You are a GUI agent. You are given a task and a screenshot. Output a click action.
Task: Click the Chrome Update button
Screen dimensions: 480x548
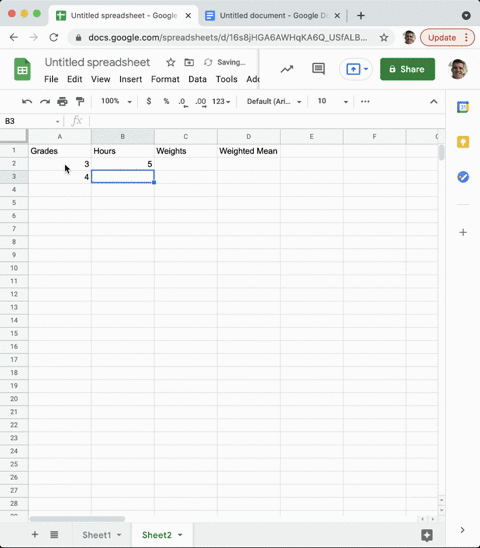[x=447, y=37]
